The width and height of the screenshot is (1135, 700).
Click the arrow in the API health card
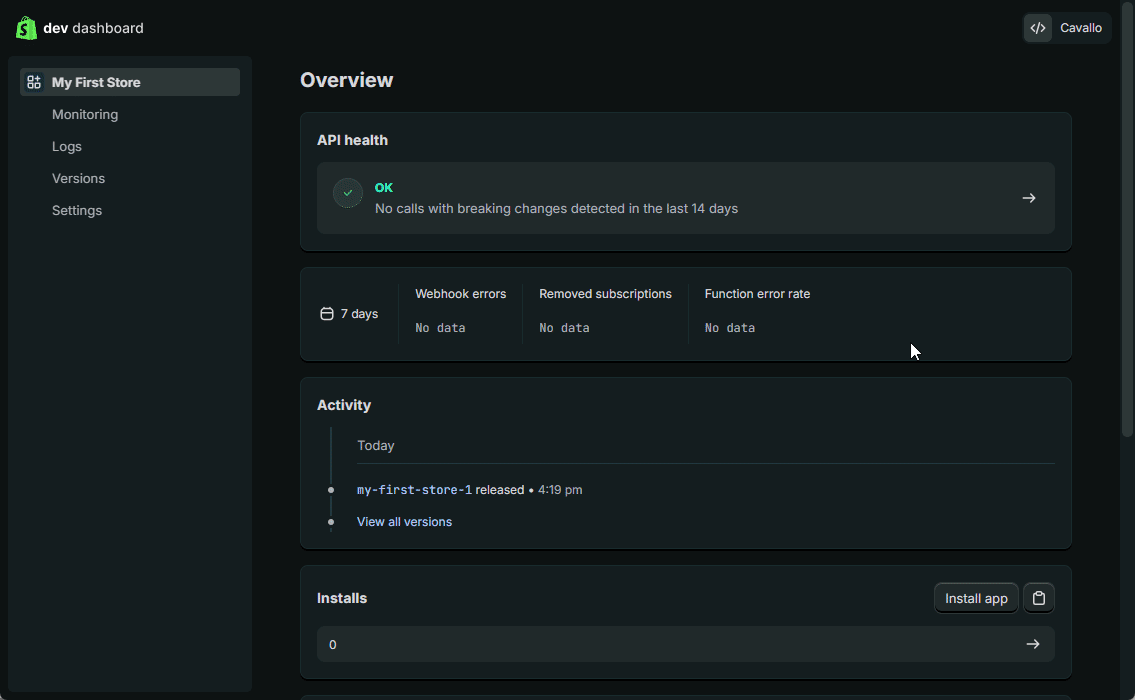[1028, 198]
